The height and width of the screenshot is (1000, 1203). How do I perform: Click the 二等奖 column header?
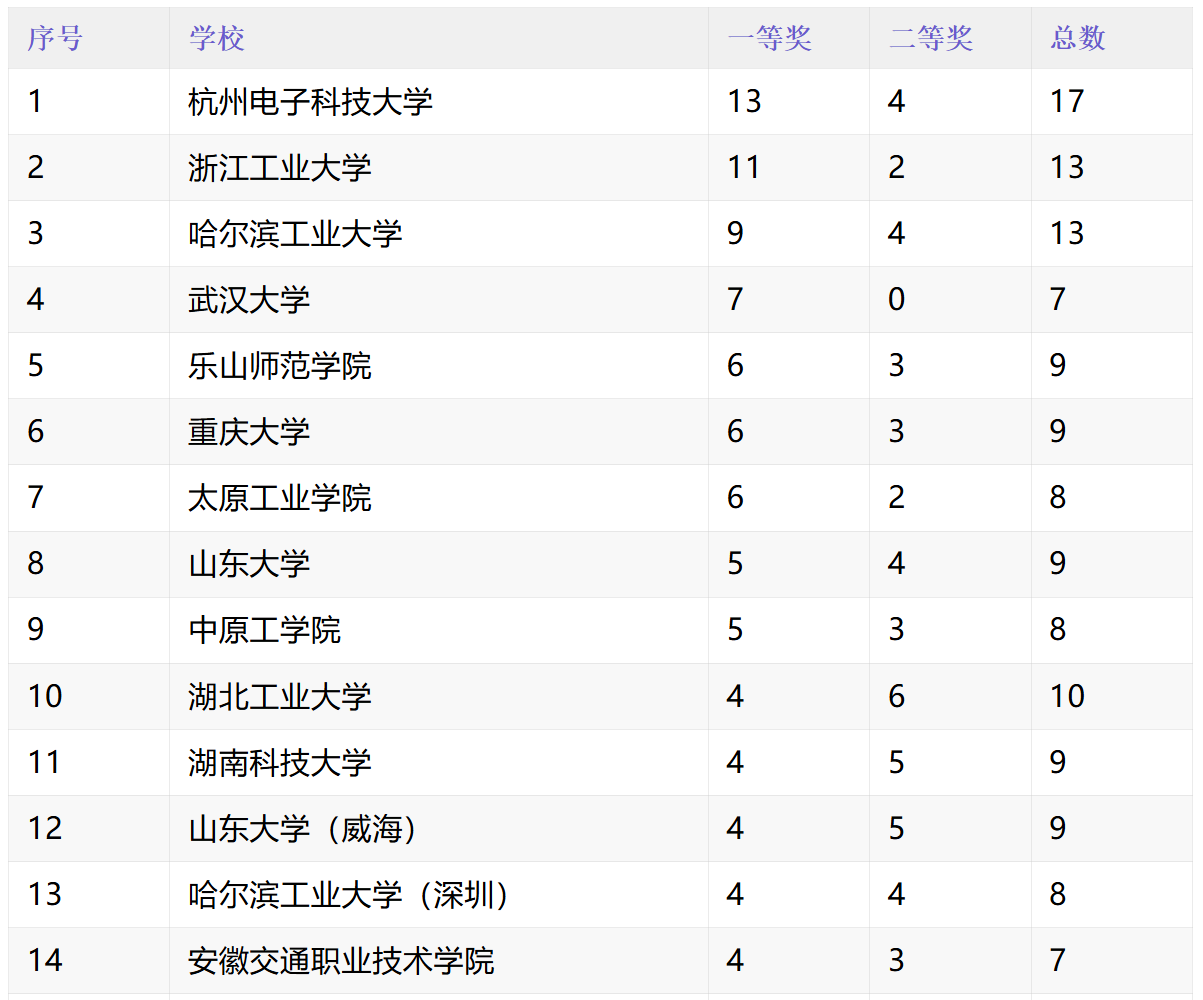(x=931, y=38)
